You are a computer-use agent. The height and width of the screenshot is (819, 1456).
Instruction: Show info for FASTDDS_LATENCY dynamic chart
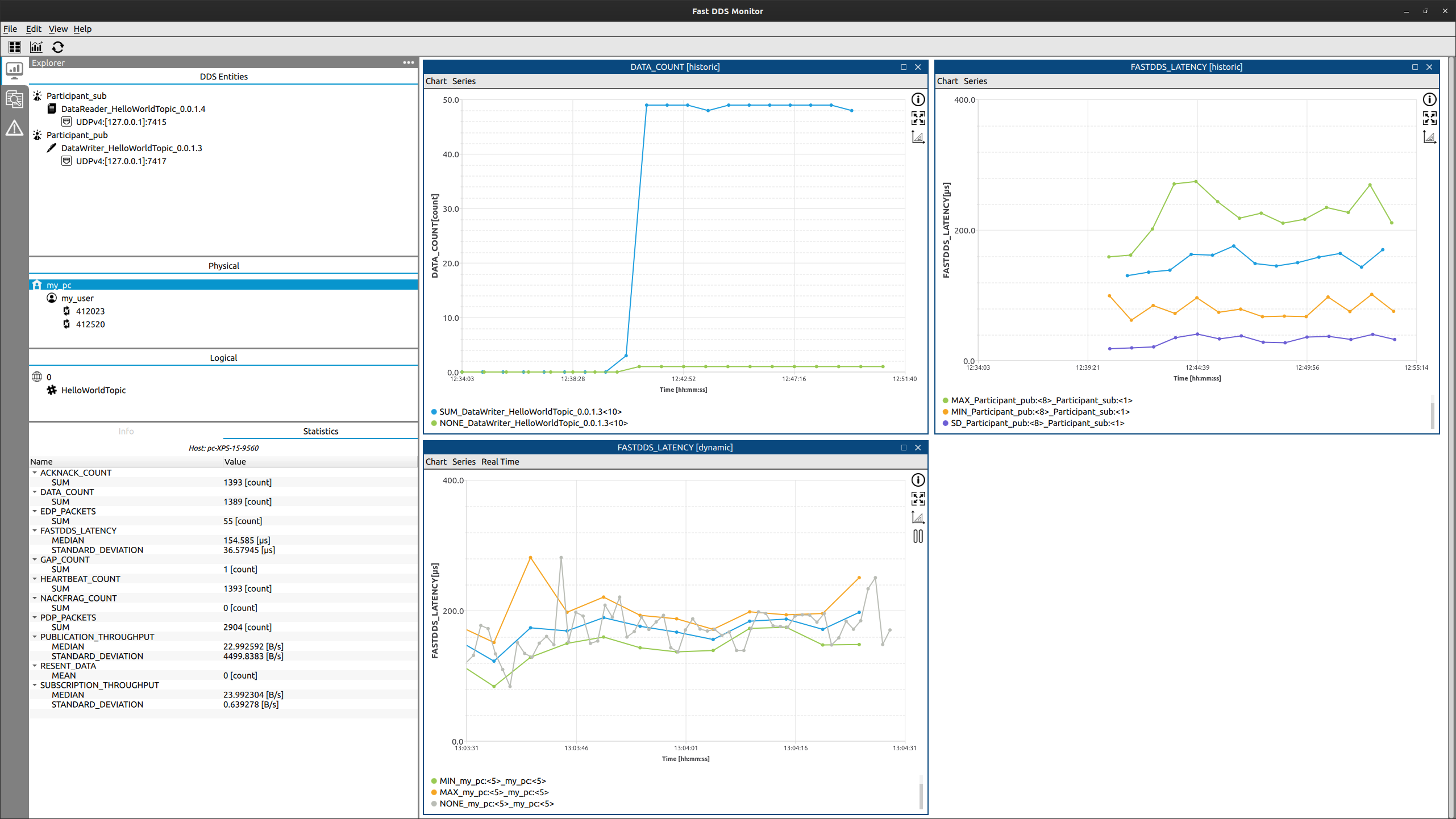pyautogui.click(x=918, y=480)
